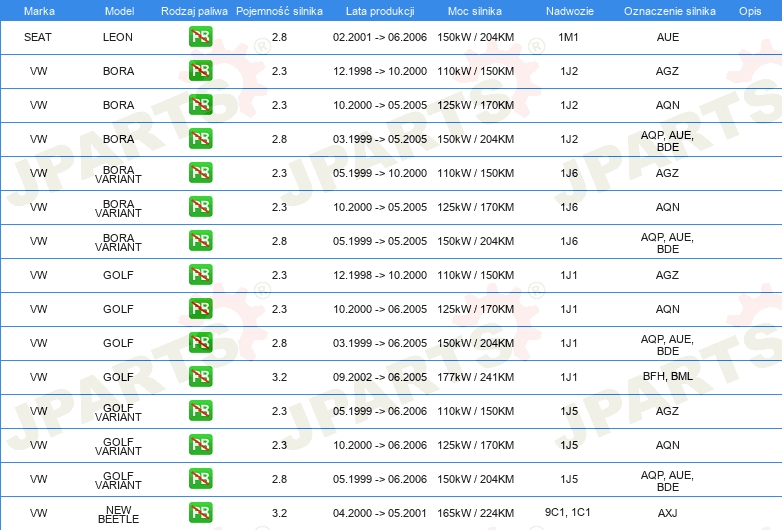Click the '3.2' engine capacity in the New Beetle row
Viewport: 782px width, 530px height.
[x=279, y=513]
